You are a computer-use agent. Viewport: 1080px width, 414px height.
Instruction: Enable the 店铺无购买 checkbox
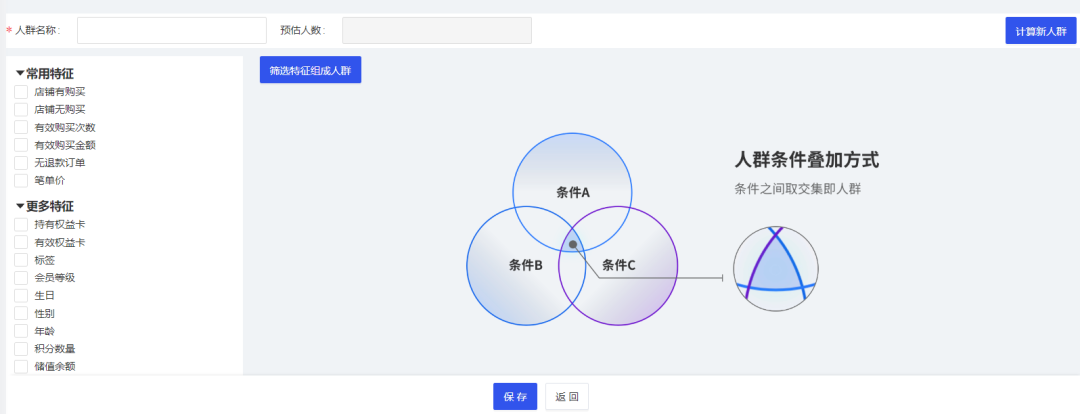point(21,110)
